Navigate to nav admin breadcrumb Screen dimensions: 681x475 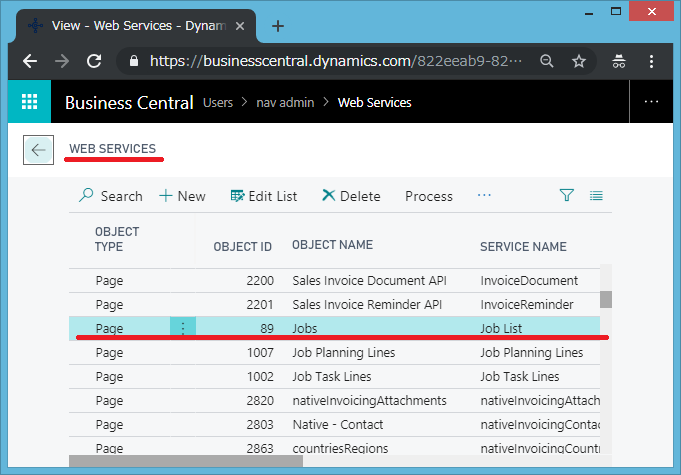click(x=285, y=102)
